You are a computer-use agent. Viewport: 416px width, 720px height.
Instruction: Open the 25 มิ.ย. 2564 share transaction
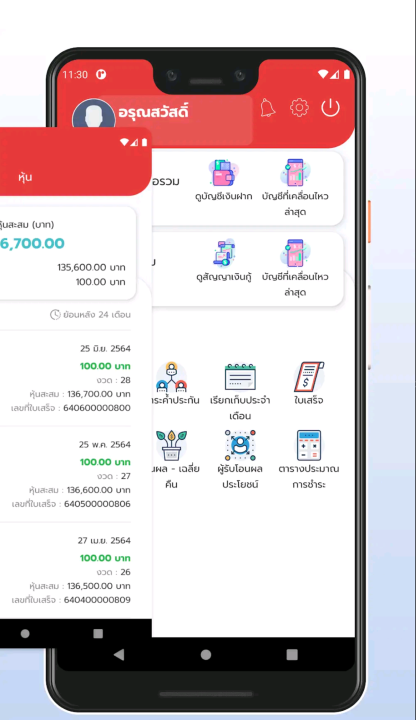(x=65, y=378)
